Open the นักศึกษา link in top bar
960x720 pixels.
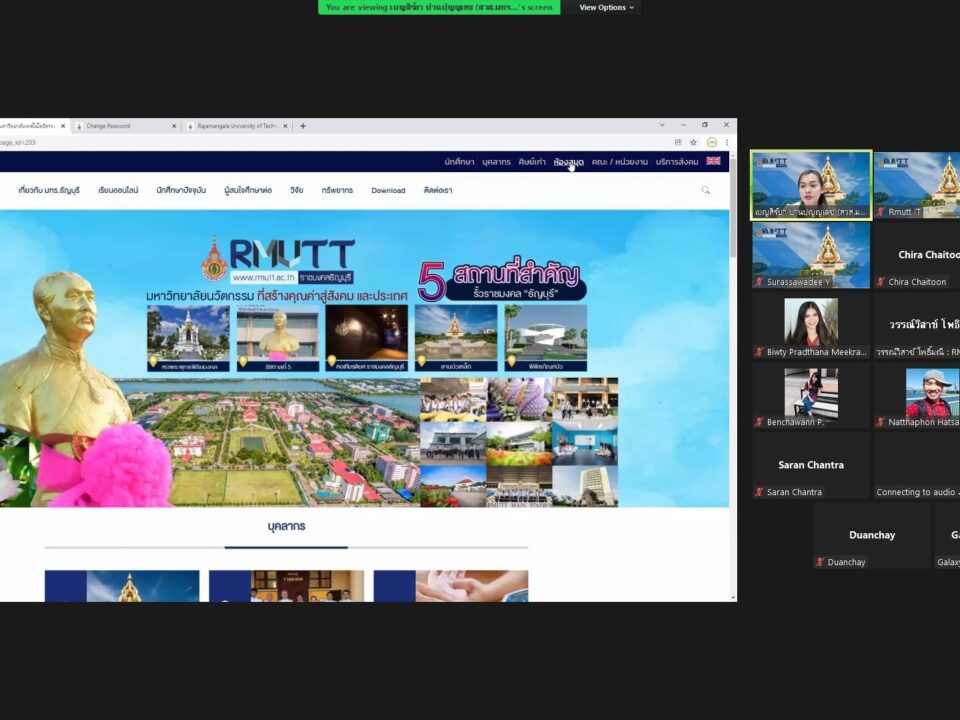pos(459,162)
